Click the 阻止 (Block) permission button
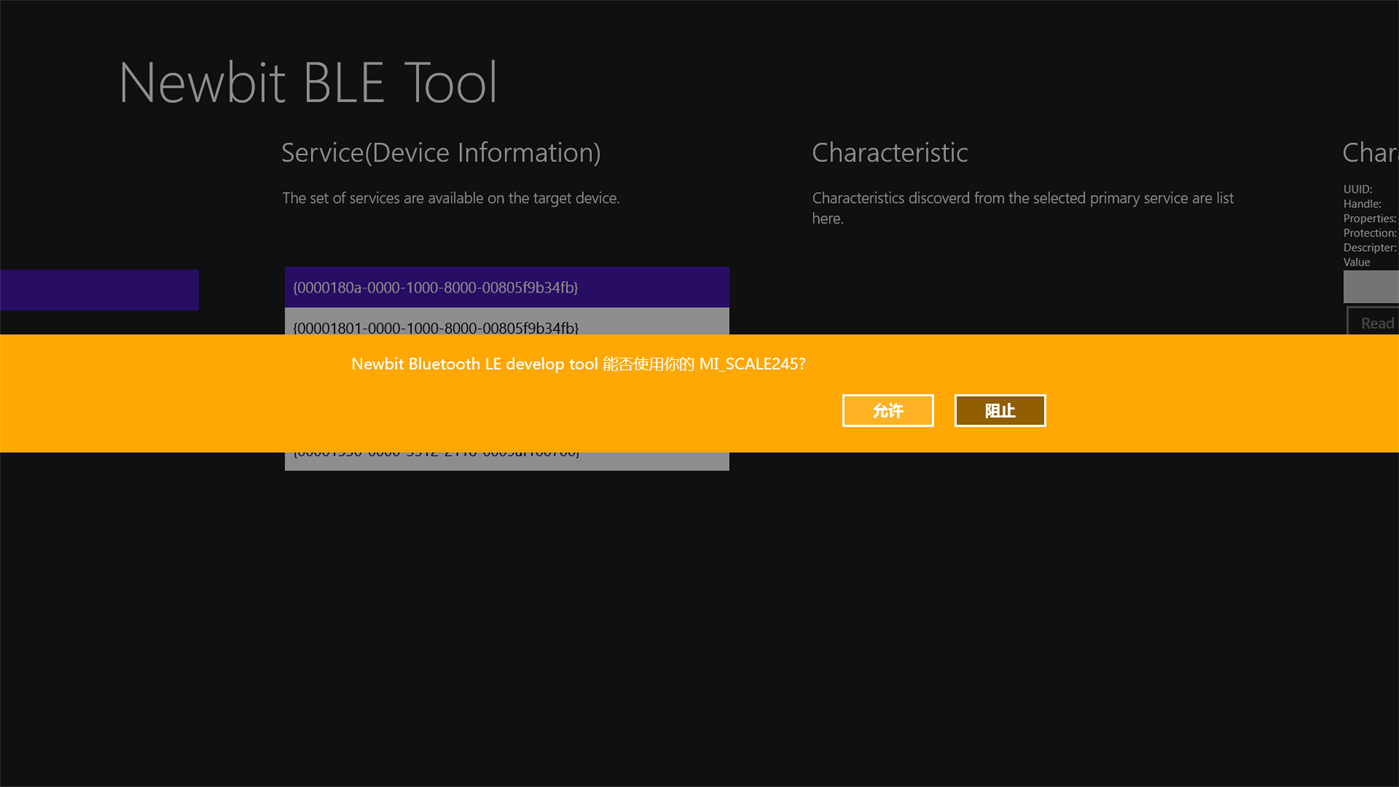Image resolution: width=1399 pixels, height=787 pixels. pyautogui.click(x=999, y=410)
